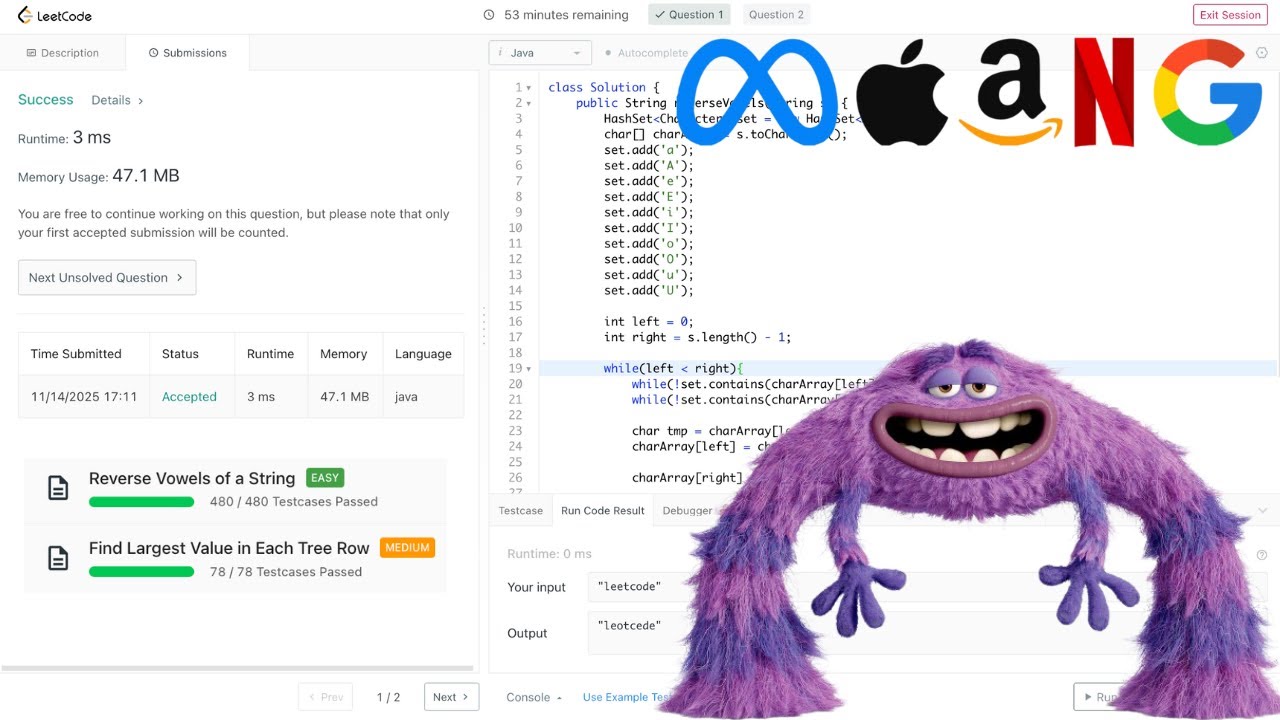The image size is (1280, 720).
Task: Click the horizontal scrollbar under the submissions panel
Action: tap(237, 668)
